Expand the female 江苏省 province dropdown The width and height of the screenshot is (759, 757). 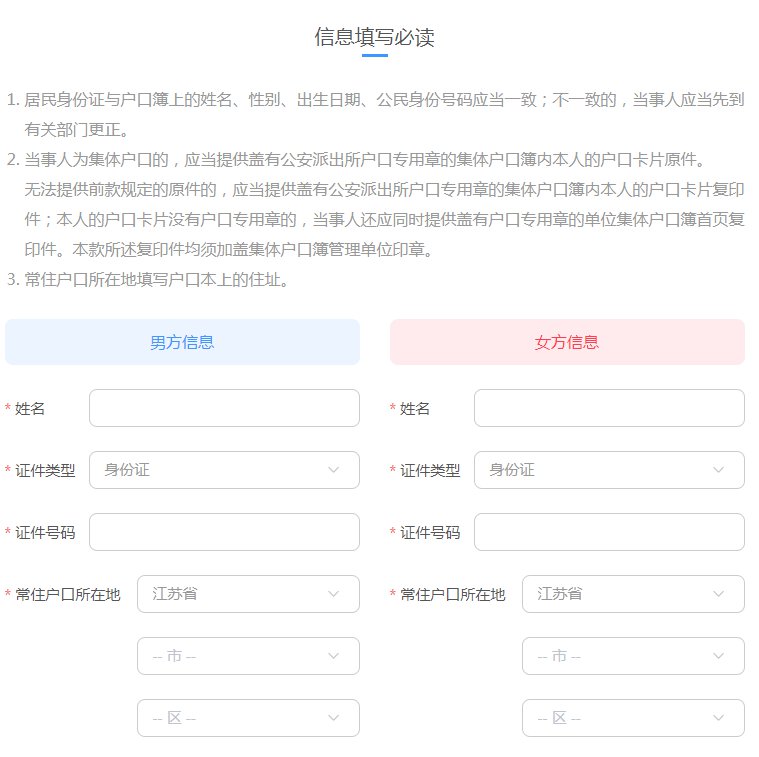[633, 594]
